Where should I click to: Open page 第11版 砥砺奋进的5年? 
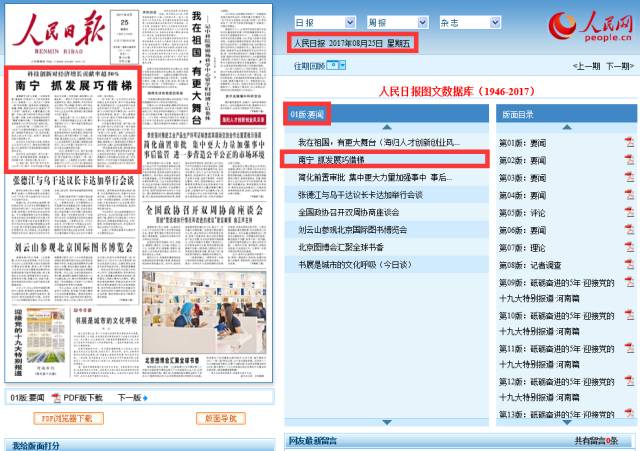coord(557,356)
